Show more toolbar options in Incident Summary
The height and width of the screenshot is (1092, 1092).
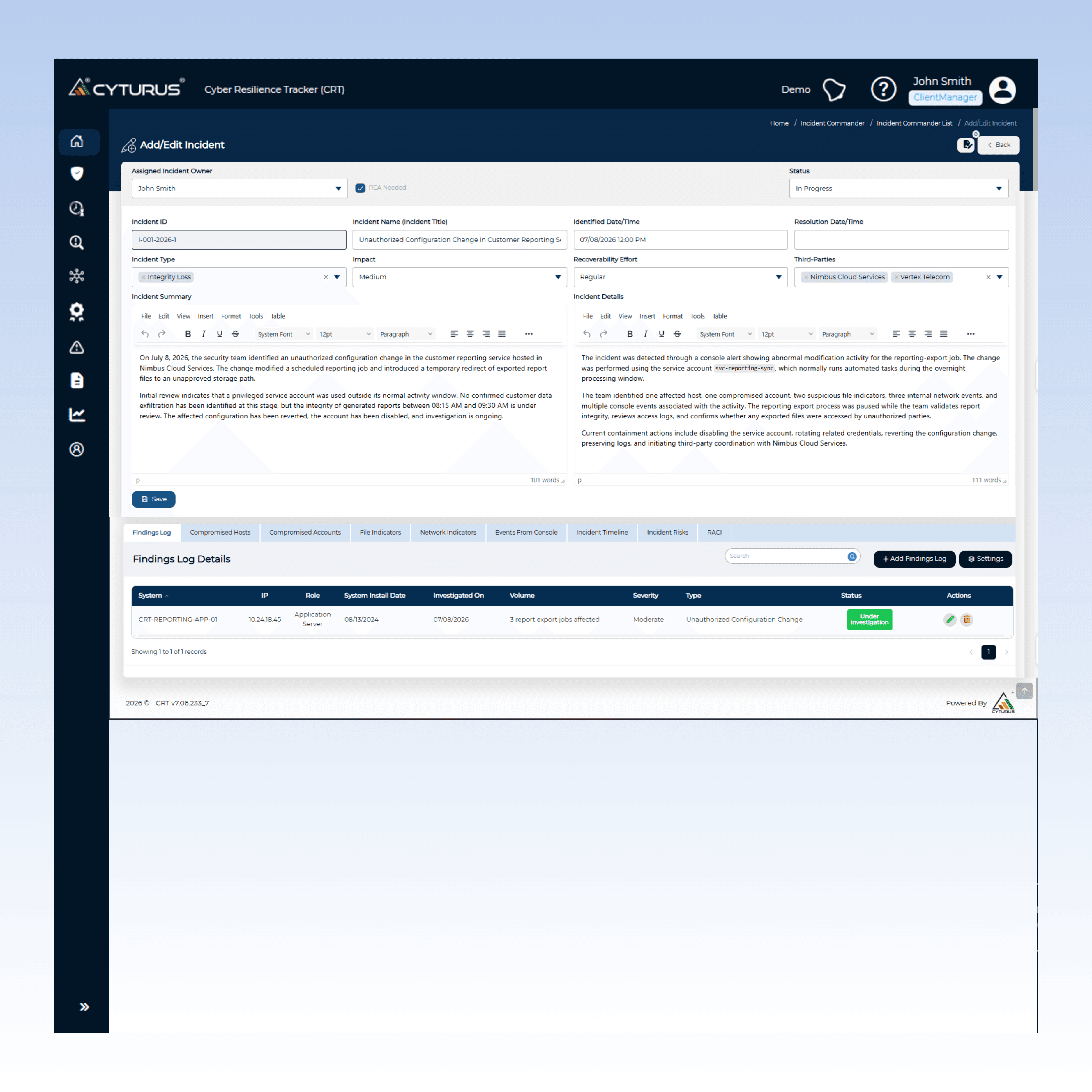pos(529,334)
